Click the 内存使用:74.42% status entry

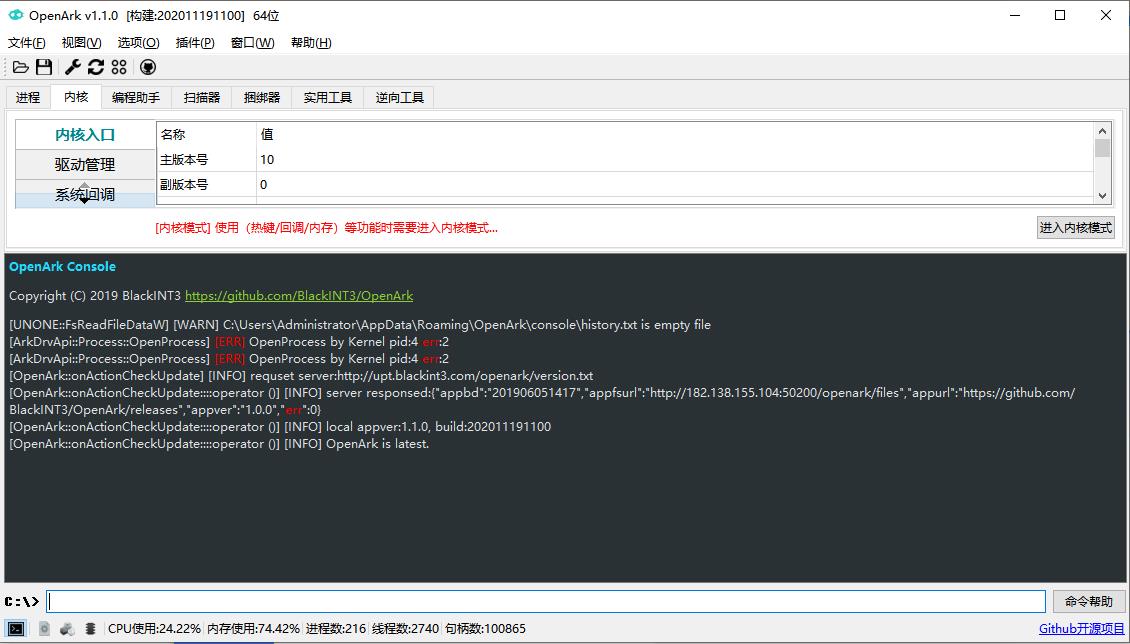(x=253, y=629)
